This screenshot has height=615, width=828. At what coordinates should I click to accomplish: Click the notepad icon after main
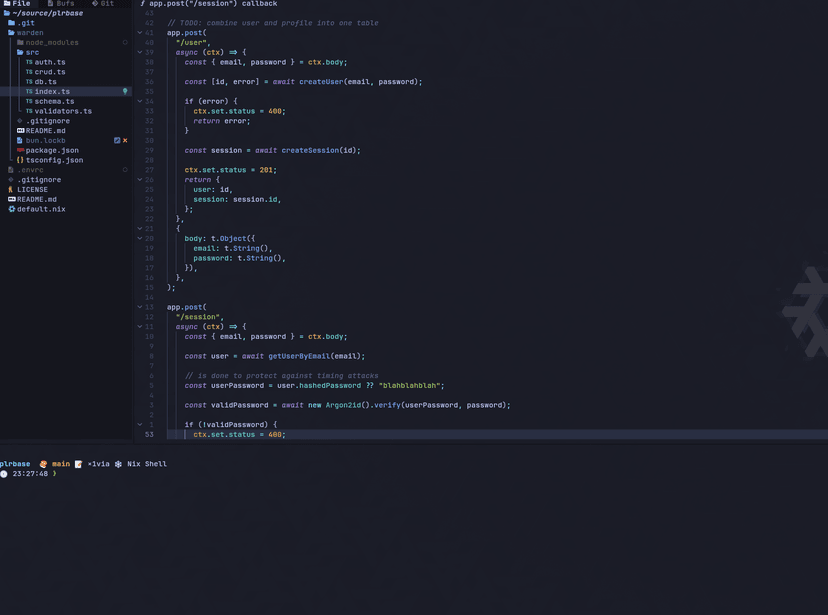(78, 464)
